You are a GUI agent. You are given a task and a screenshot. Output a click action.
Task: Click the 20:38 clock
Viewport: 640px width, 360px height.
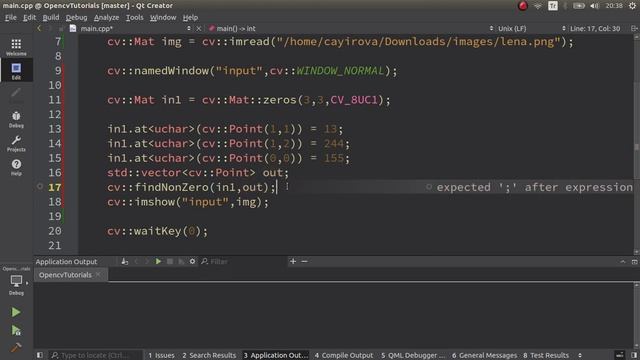tap(614, 6)
